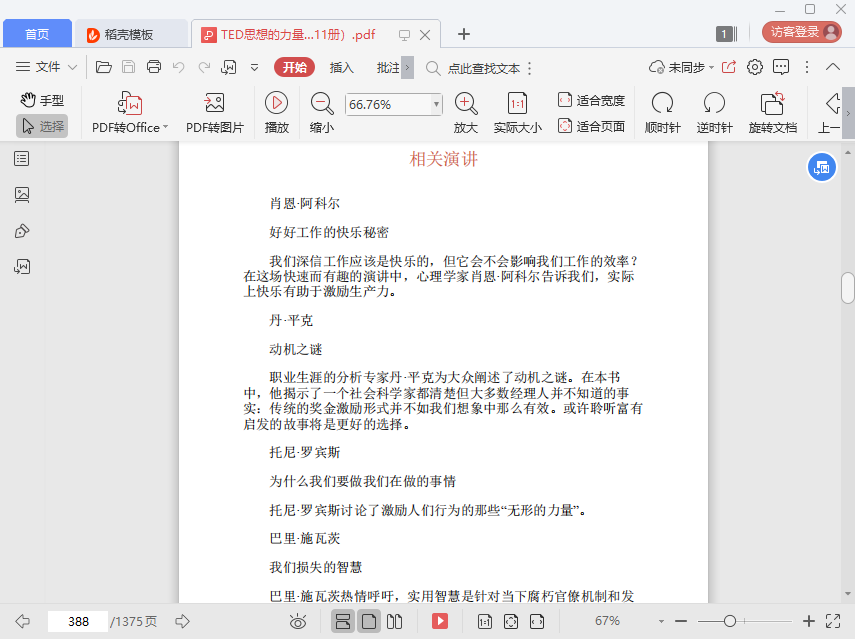Screen dimensions: 855x639
Task: Open the 文件 menu
Action: tap(46, 67)
